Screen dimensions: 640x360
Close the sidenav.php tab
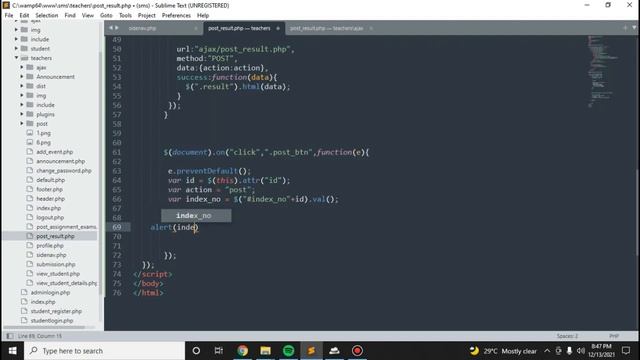click(196, 28)
